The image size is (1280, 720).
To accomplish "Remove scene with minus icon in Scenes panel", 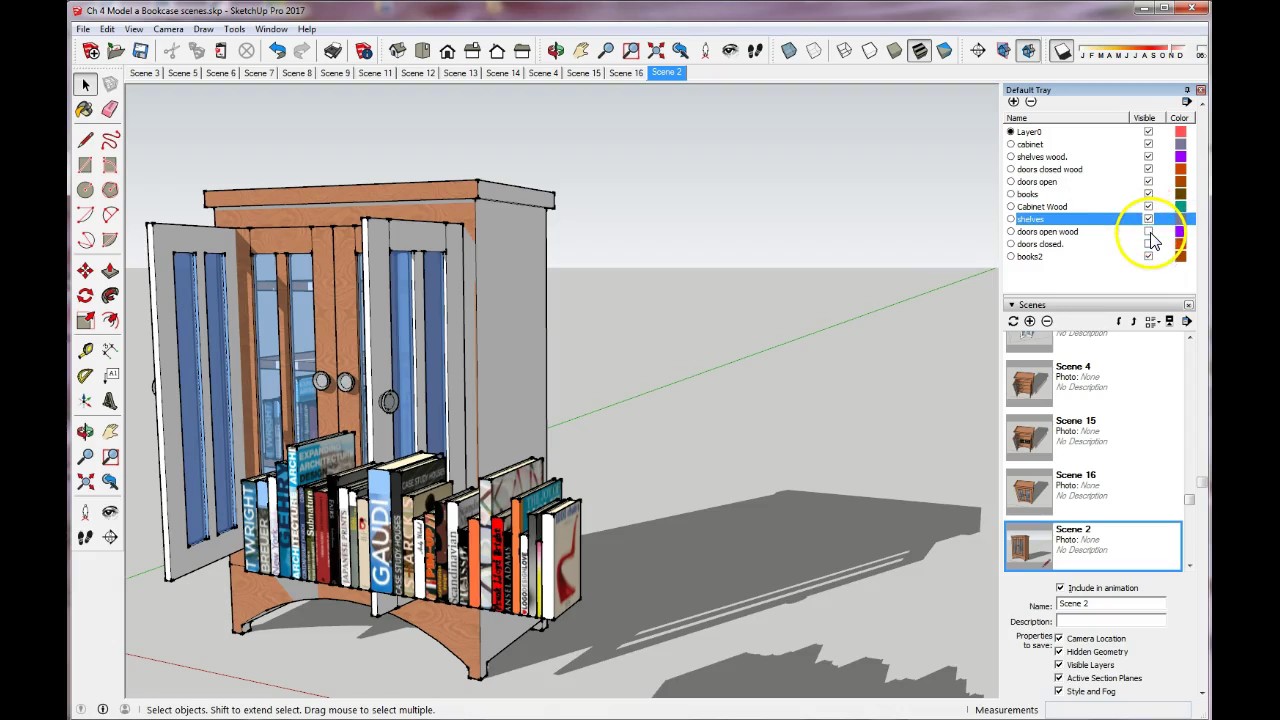I will tap(1047, 321).
